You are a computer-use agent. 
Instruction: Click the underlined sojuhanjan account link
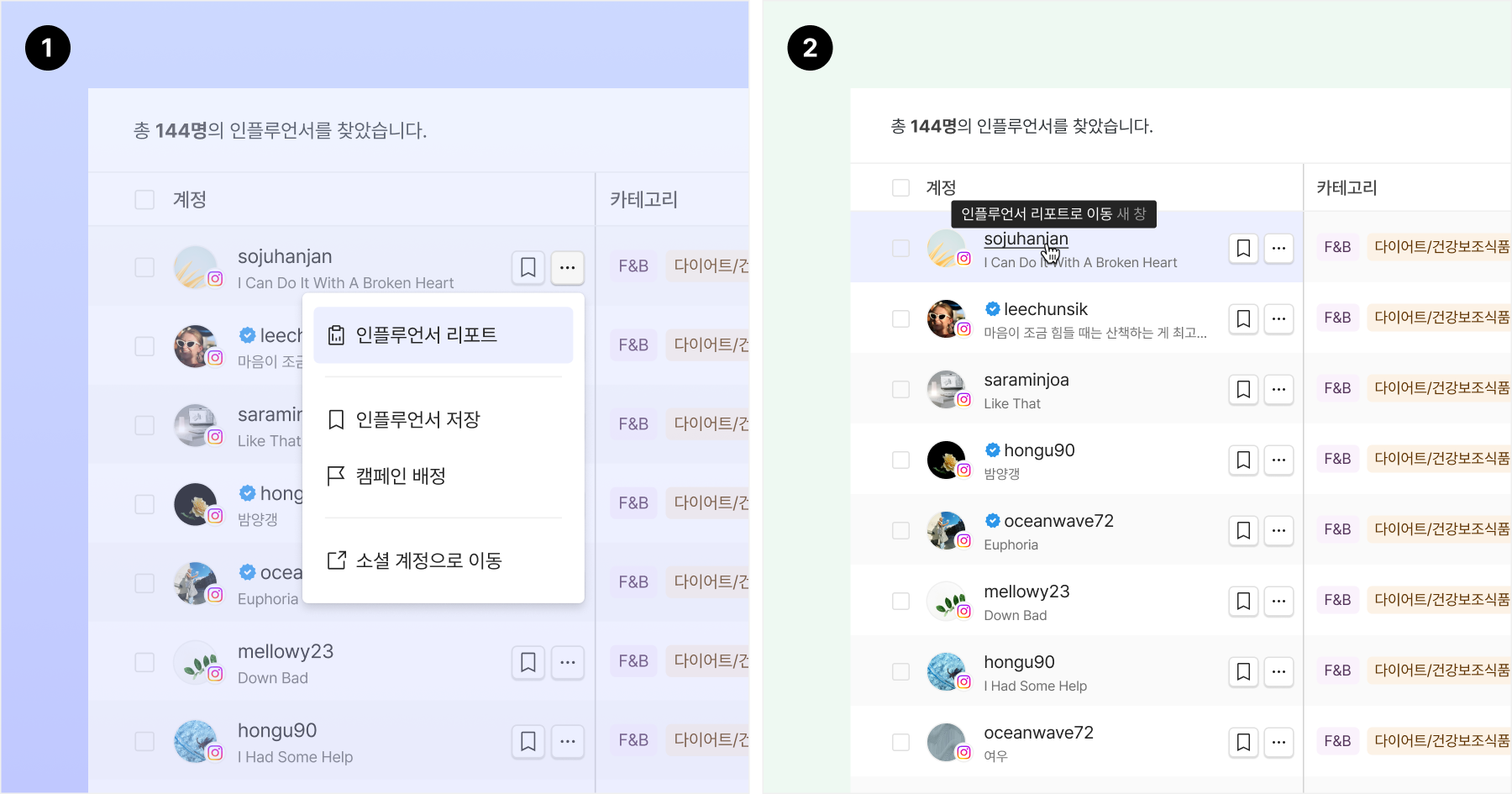(x=1026, y=239)
